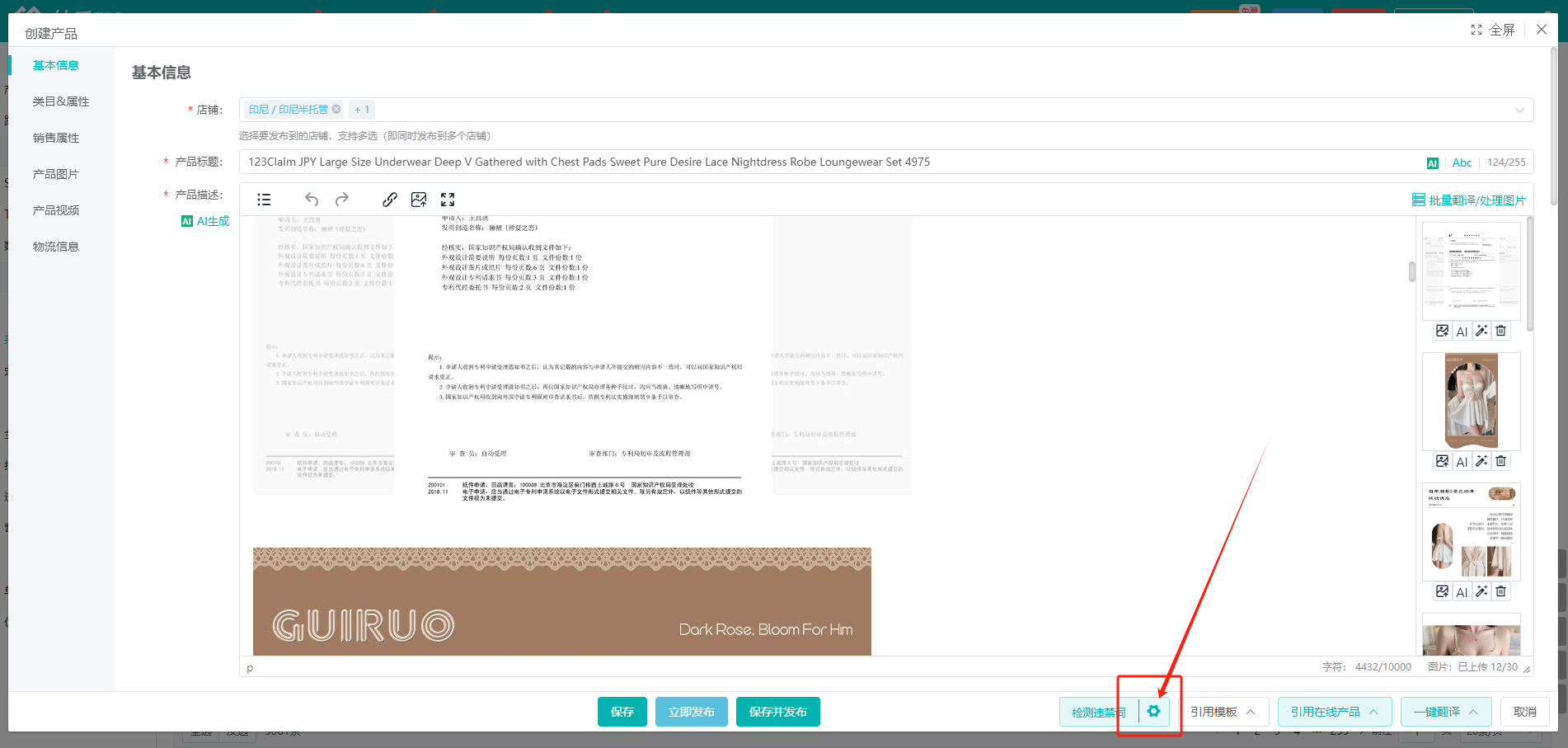1568x748 pixels.
Task: Go to 产品图片 section
Action: pos(56,174)
